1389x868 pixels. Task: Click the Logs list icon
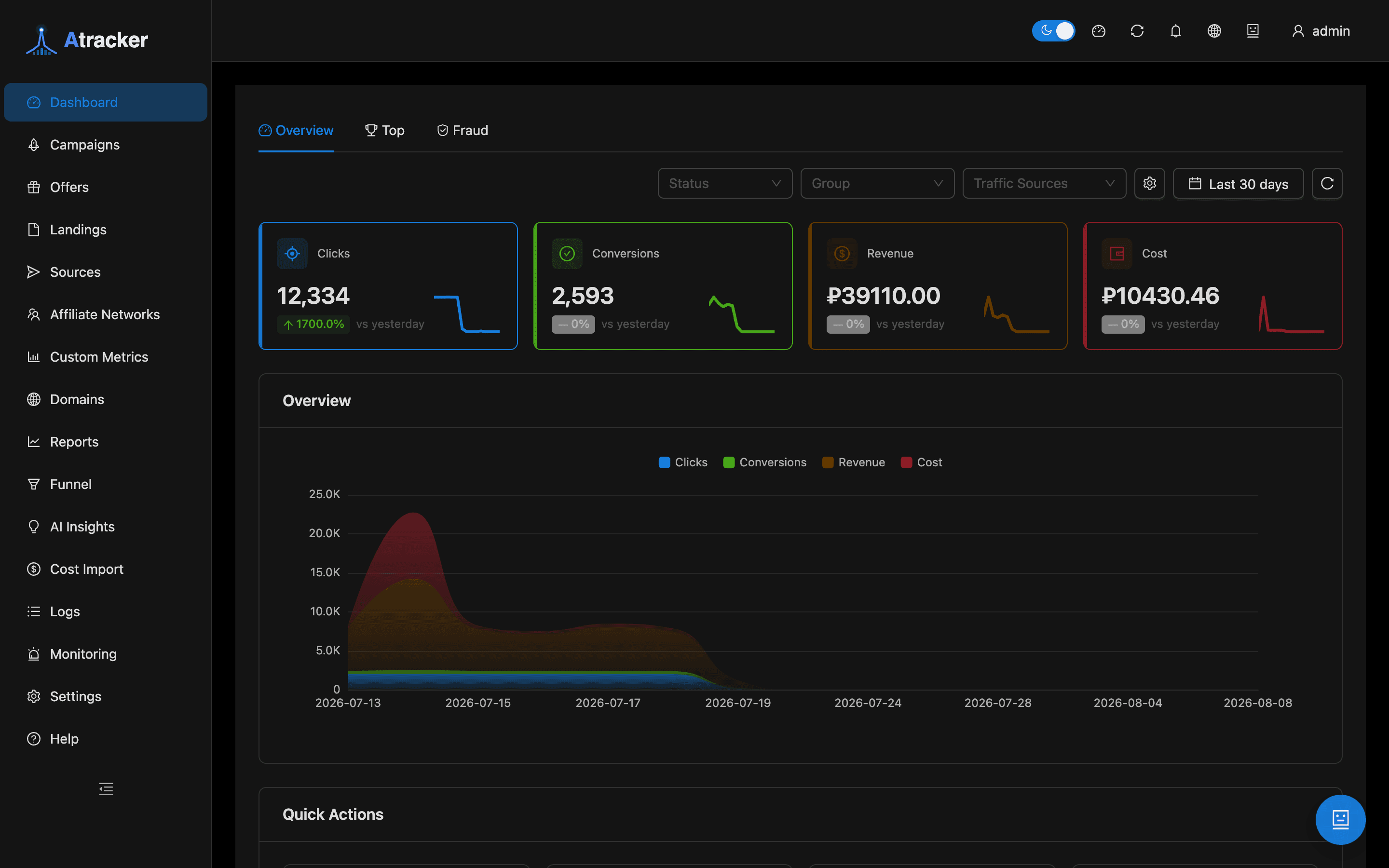tap(34, 612)
